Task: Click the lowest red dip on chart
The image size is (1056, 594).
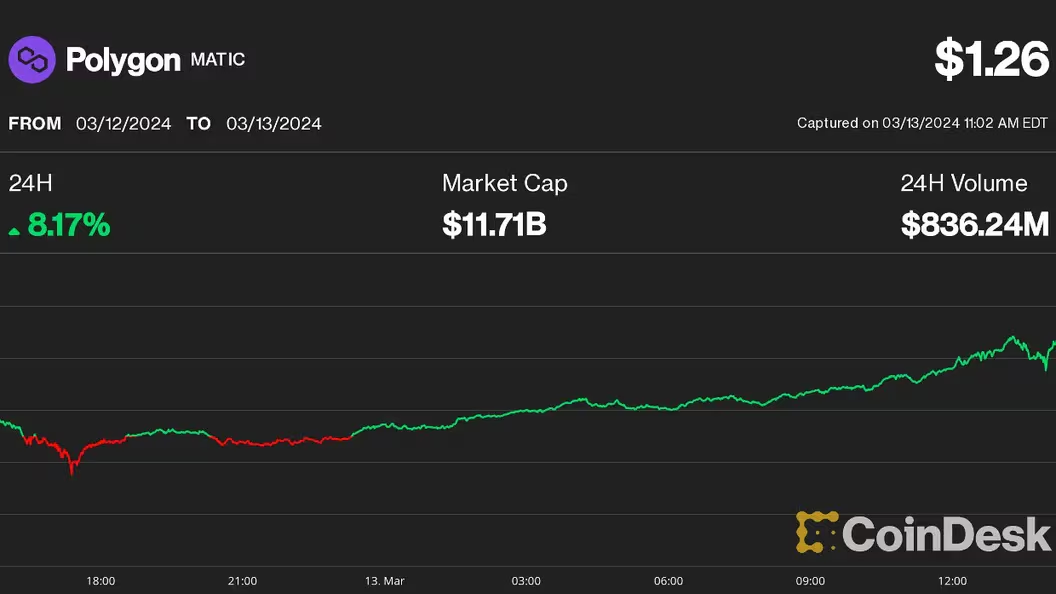Action: click(x=72, y=471)
